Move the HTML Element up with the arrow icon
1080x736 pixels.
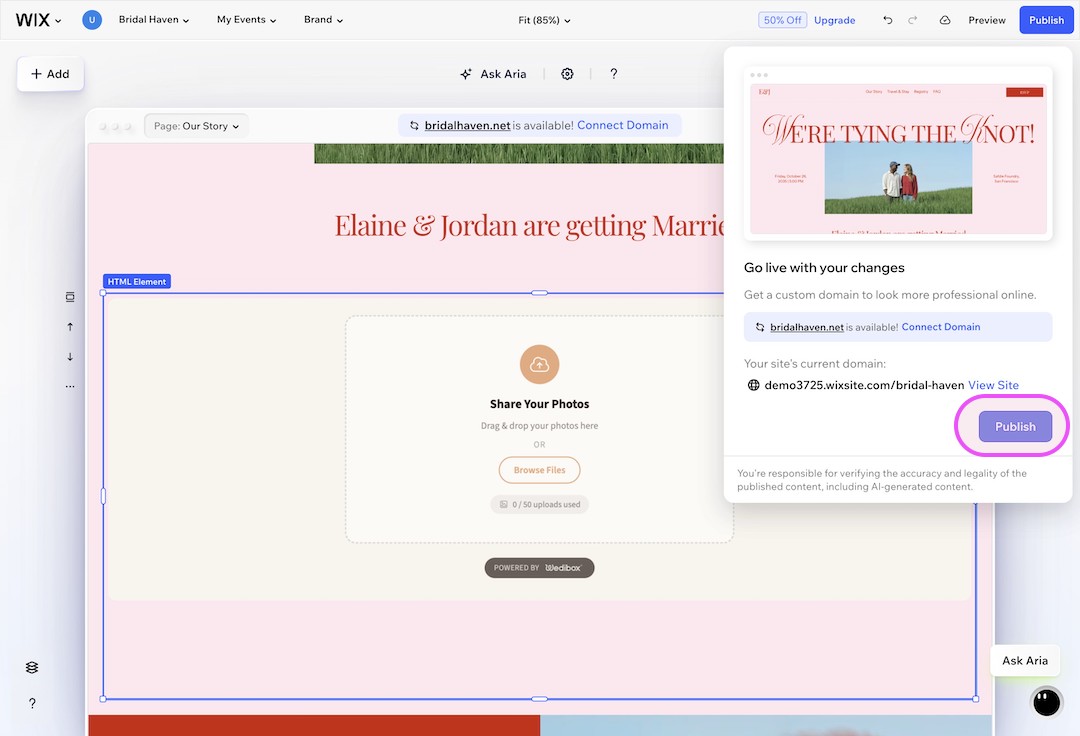coord(70,326)
